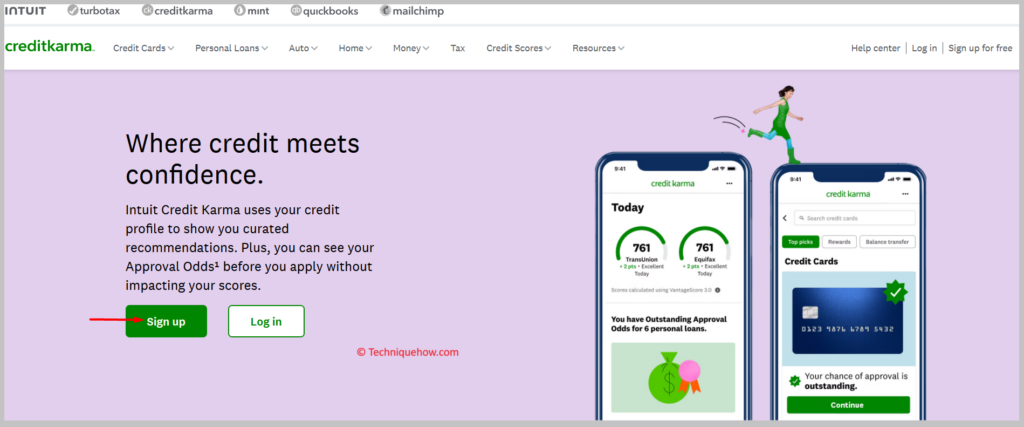Expand the Resources menu
Screen dimensions: 1024x427
pyautogui.click(x=598, y=48)
